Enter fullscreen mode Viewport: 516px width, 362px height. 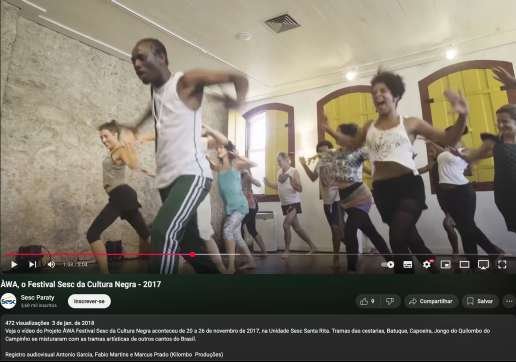click(502, 264)
